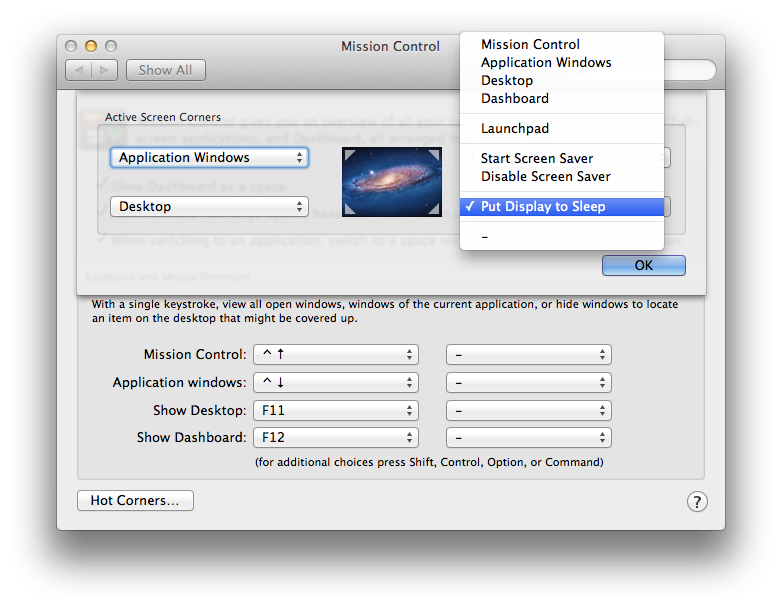Open Show Dashboard F12 shortcut dropdown

pyautogui.click(x=336, y=437)
